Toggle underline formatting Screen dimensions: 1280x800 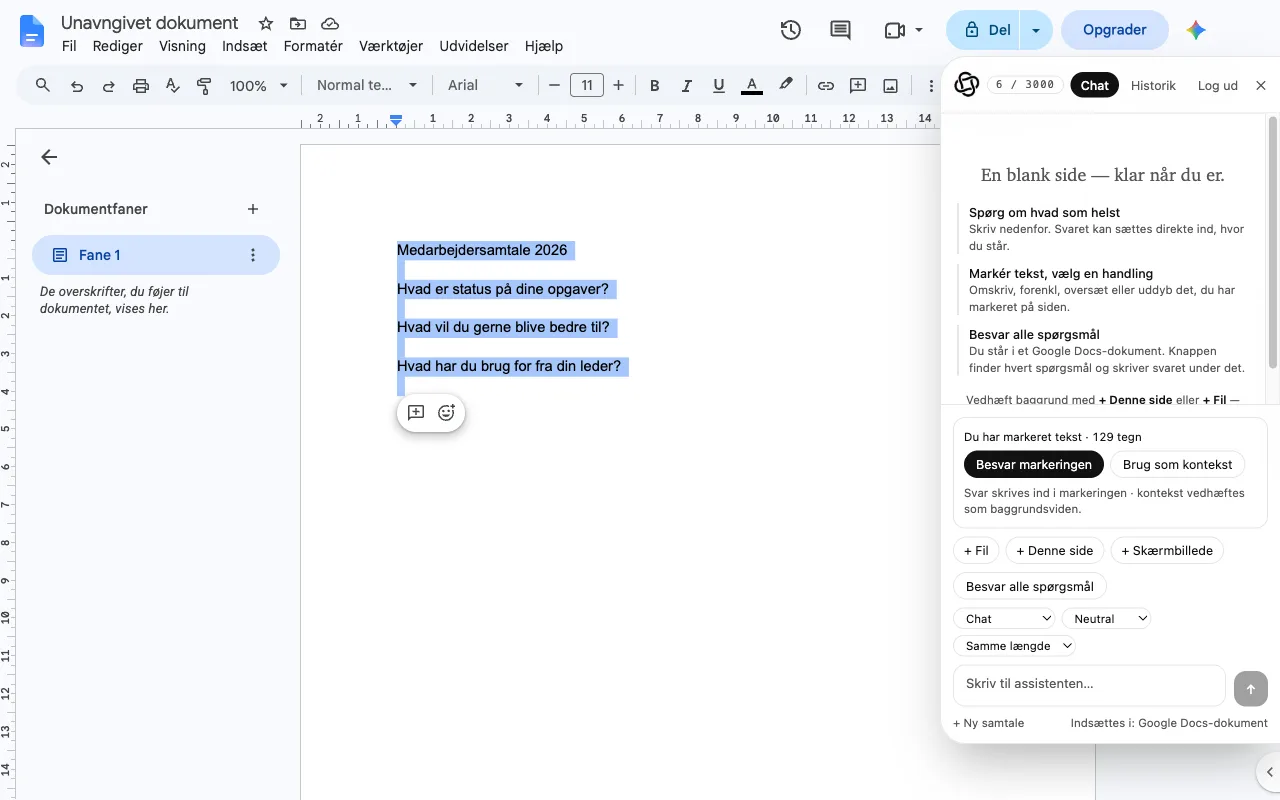pos(718,86)
